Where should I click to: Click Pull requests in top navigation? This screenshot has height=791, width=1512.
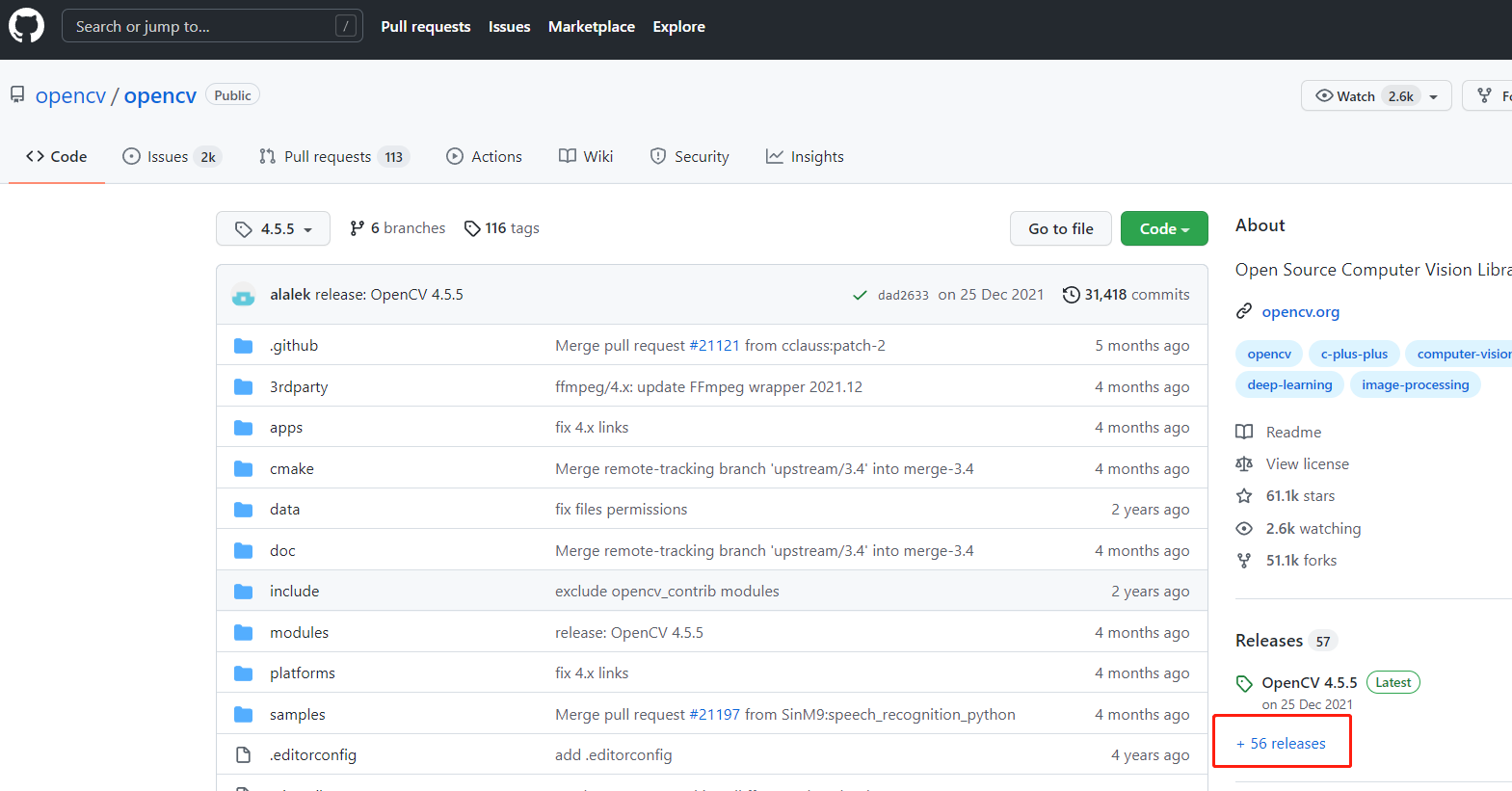[426, 27]
